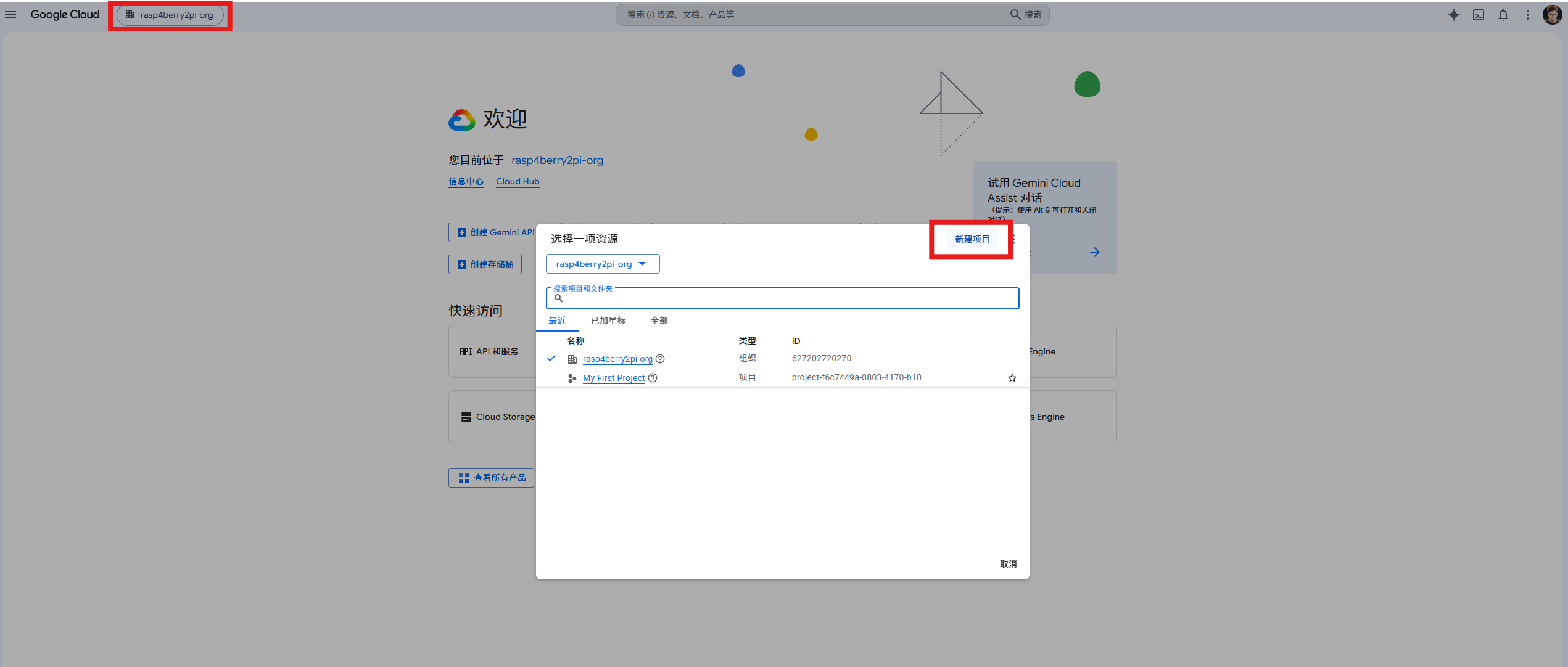The width and height of the screenshot is (1568, 667).
Task: Open the user account avatar
Action: [1552, 15]
